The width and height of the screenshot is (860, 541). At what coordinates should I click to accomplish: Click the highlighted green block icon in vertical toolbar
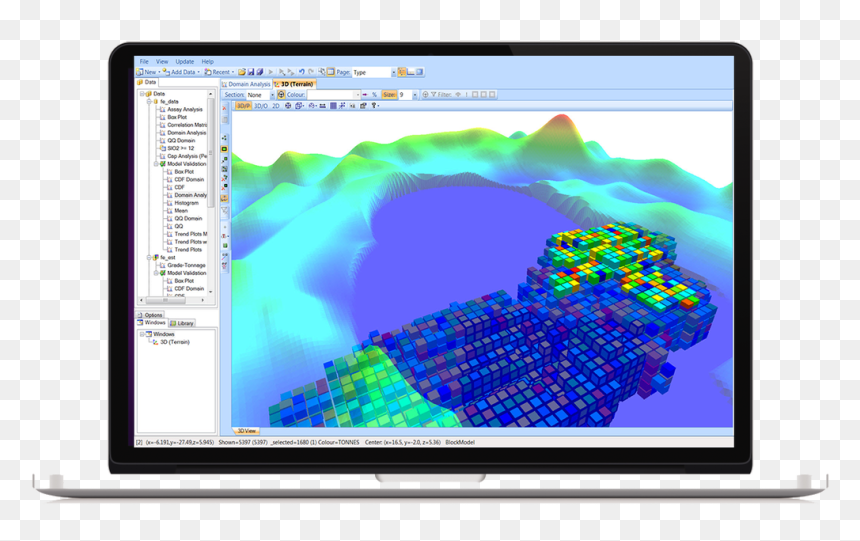pos(224,149)
